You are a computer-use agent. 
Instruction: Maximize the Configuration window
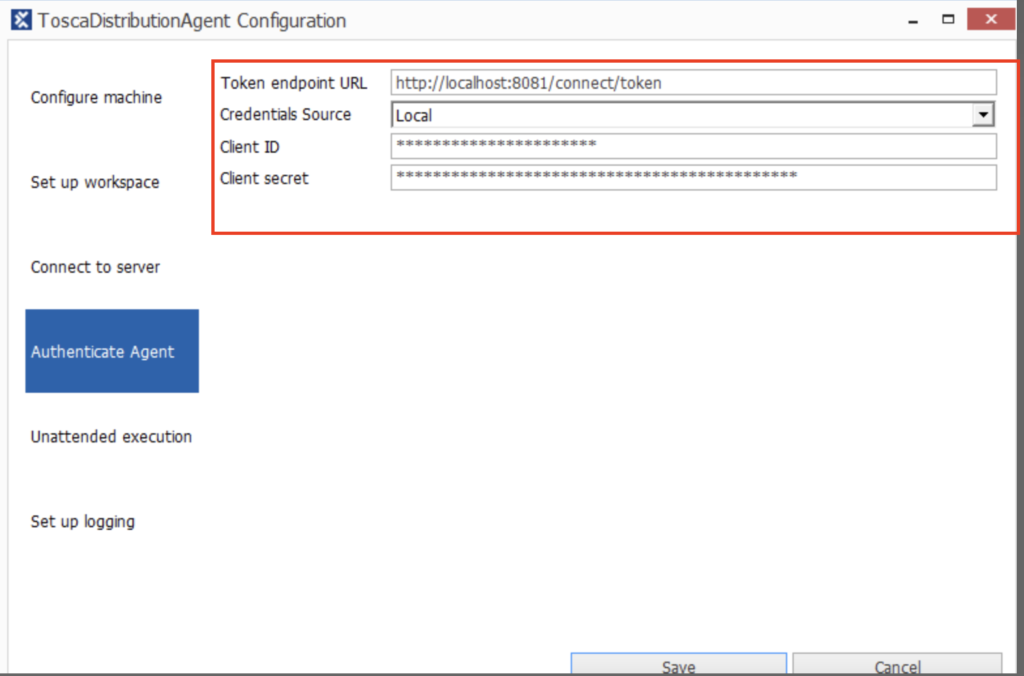(948, 20)
